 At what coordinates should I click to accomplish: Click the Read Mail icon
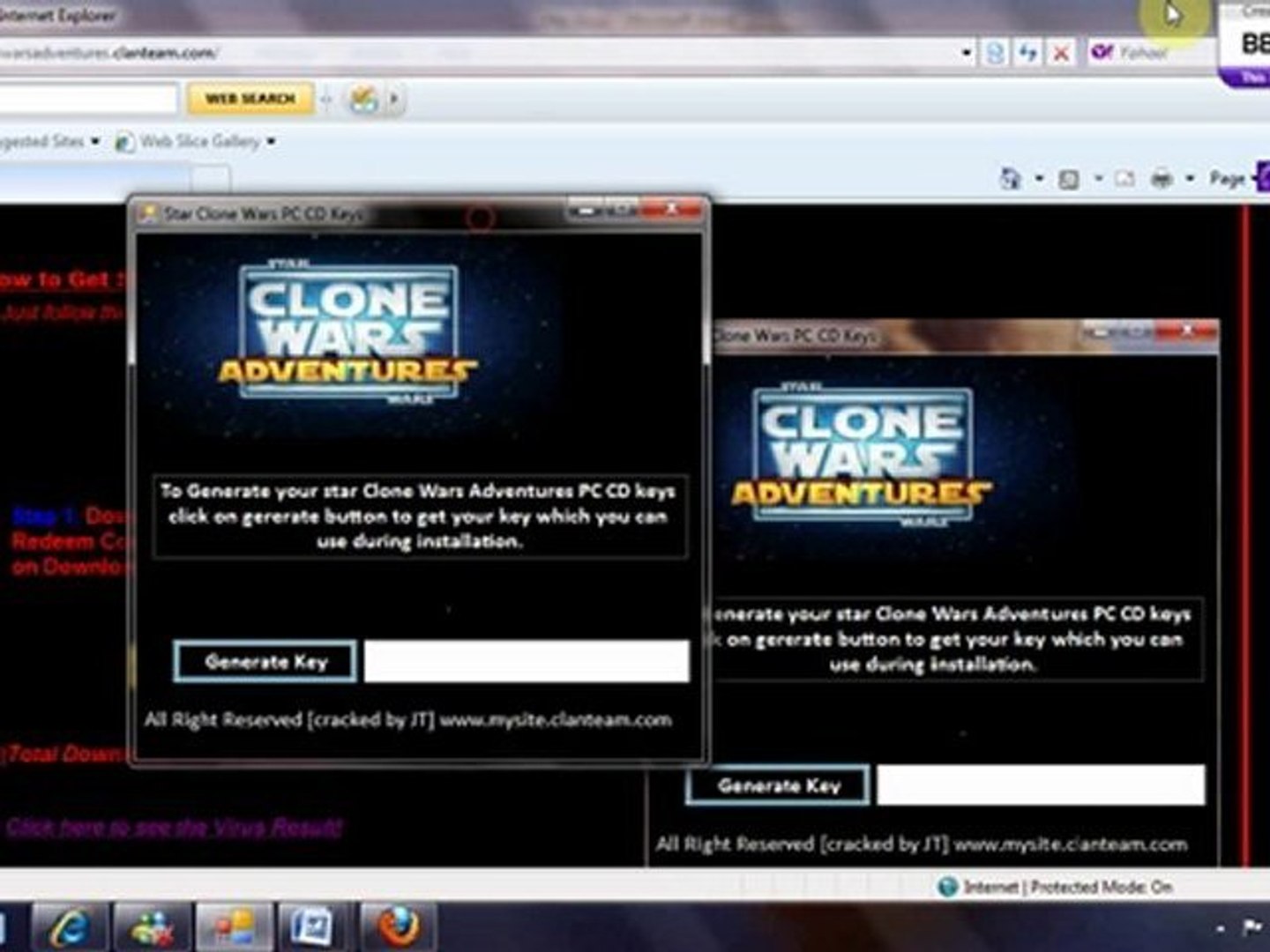coord(1124,179)
